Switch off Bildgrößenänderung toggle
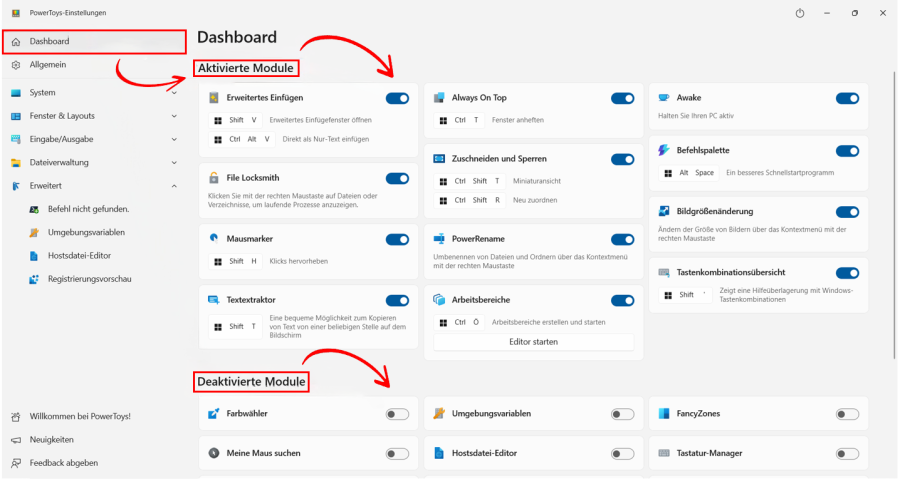The height and width of the screenshot is (479, 900). point(847,212)
